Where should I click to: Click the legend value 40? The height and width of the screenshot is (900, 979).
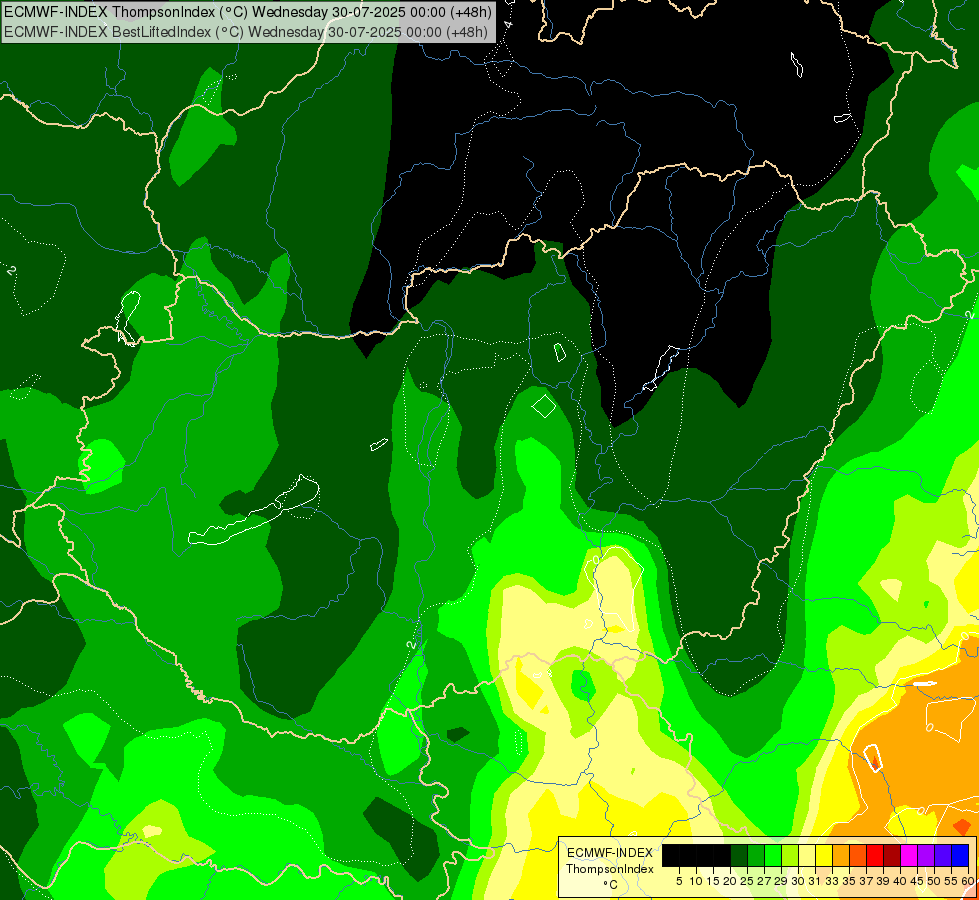(900, 881)
